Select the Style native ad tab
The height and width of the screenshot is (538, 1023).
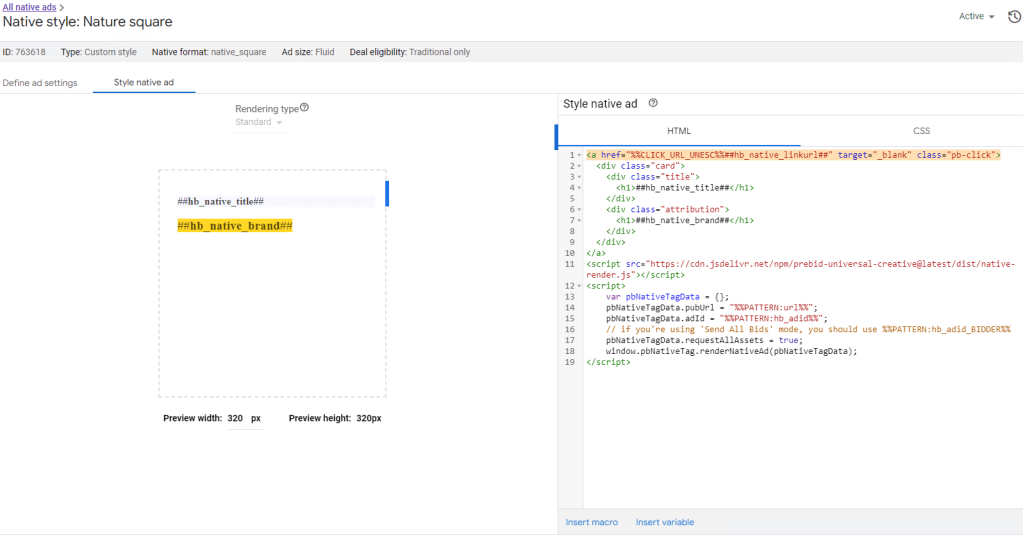tap(144, 83)
